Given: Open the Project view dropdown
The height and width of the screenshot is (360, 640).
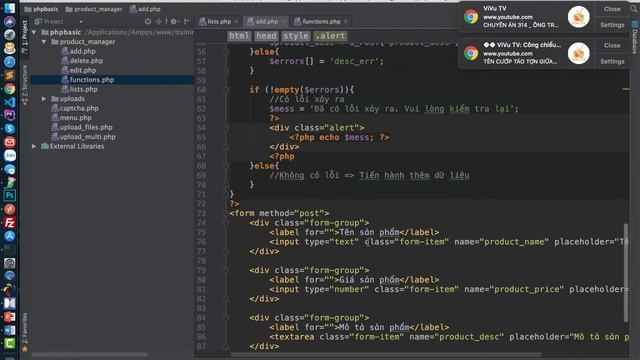Looking at the screenshot, I should [x=81, y=22].
